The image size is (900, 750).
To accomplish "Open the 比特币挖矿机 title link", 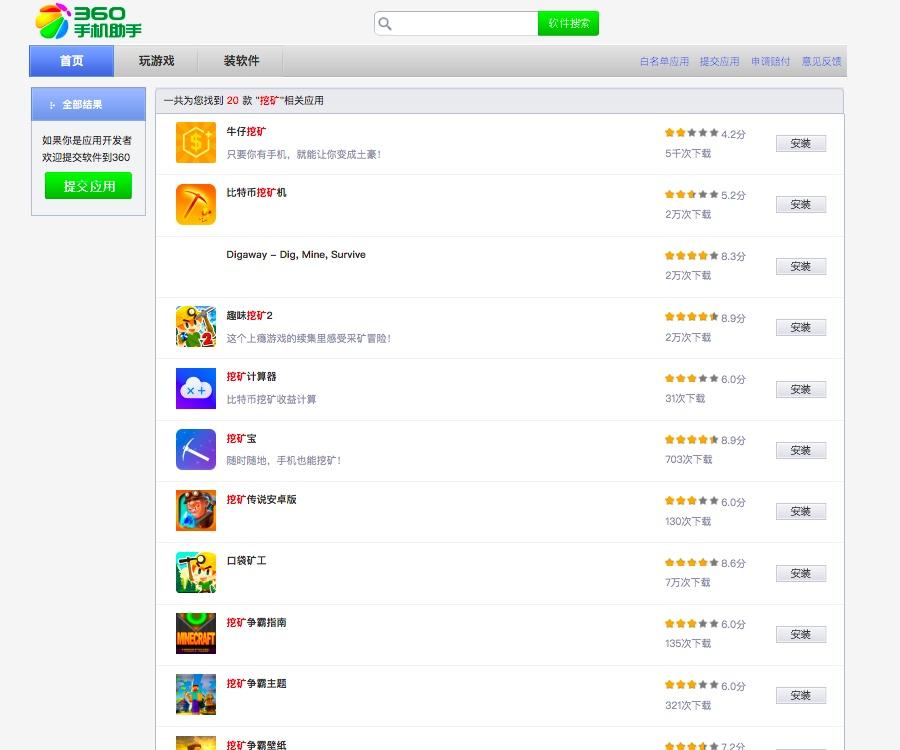I will point(256,192).
